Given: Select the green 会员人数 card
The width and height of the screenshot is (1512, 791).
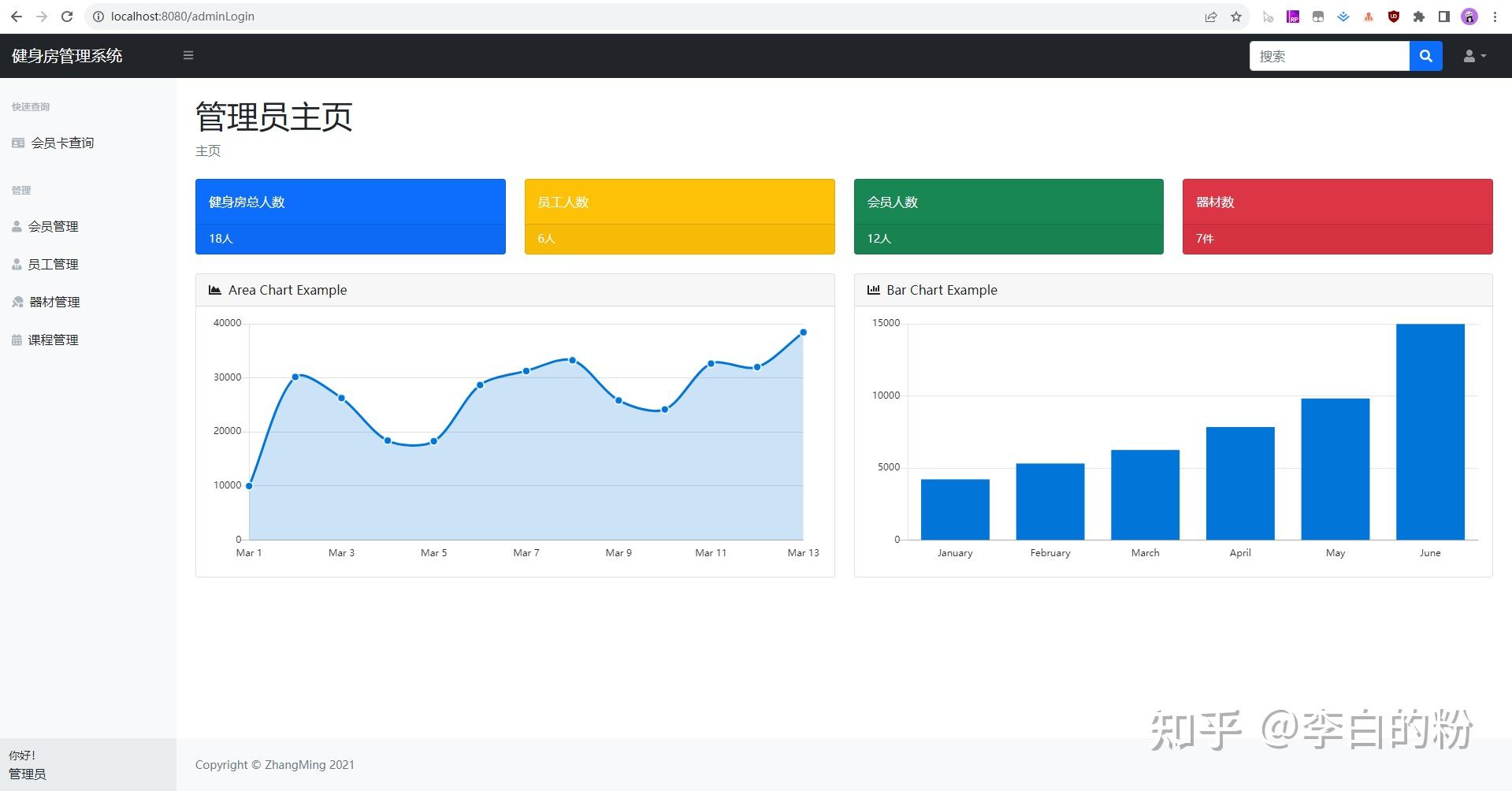Looking at the screenshot, I should pos(1009,217).
